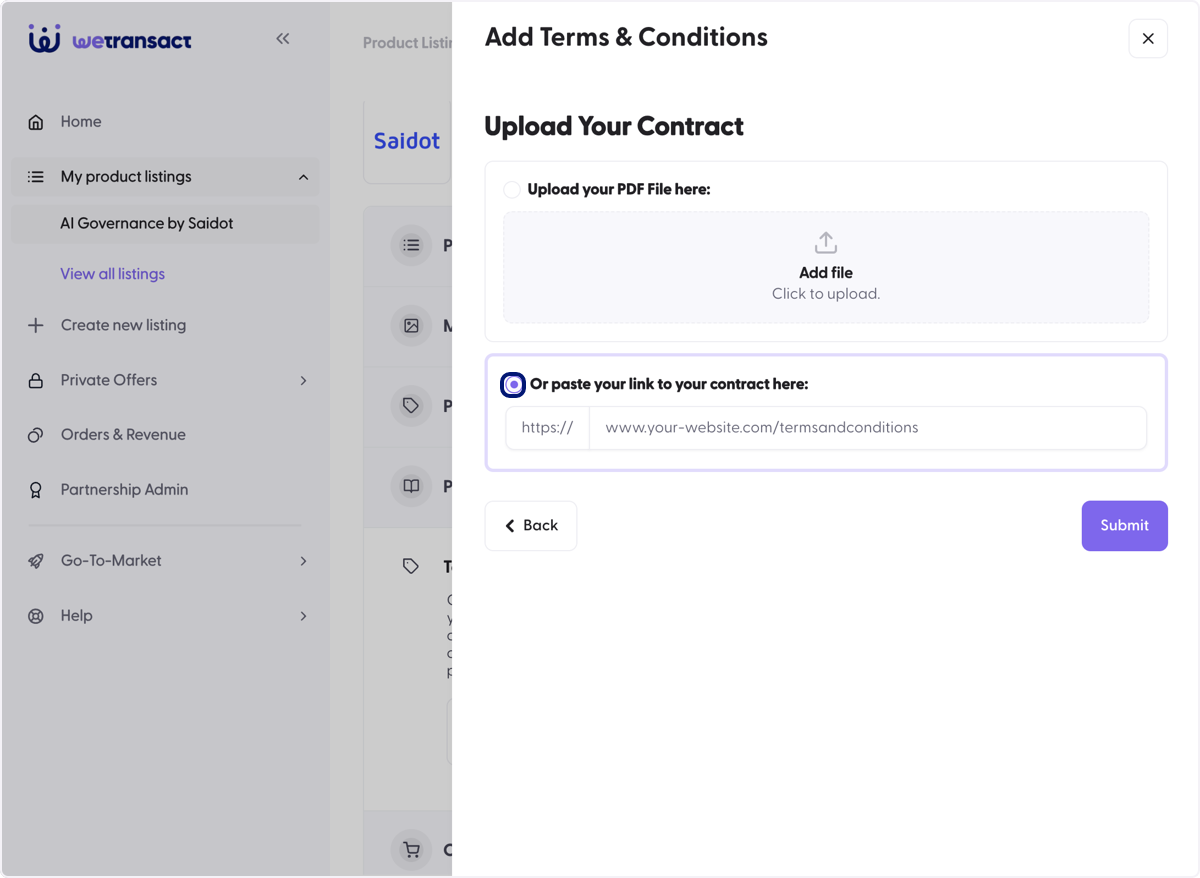Image resolution: width=1200 pixels, height=878 pixels.
Task: Expand Go-To-Market submenu arrow
Action: click(x=303, y=561)
